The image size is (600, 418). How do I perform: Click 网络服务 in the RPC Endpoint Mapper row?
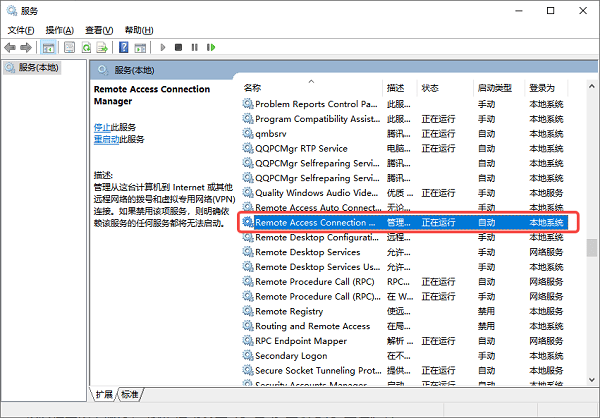[546, 341]
